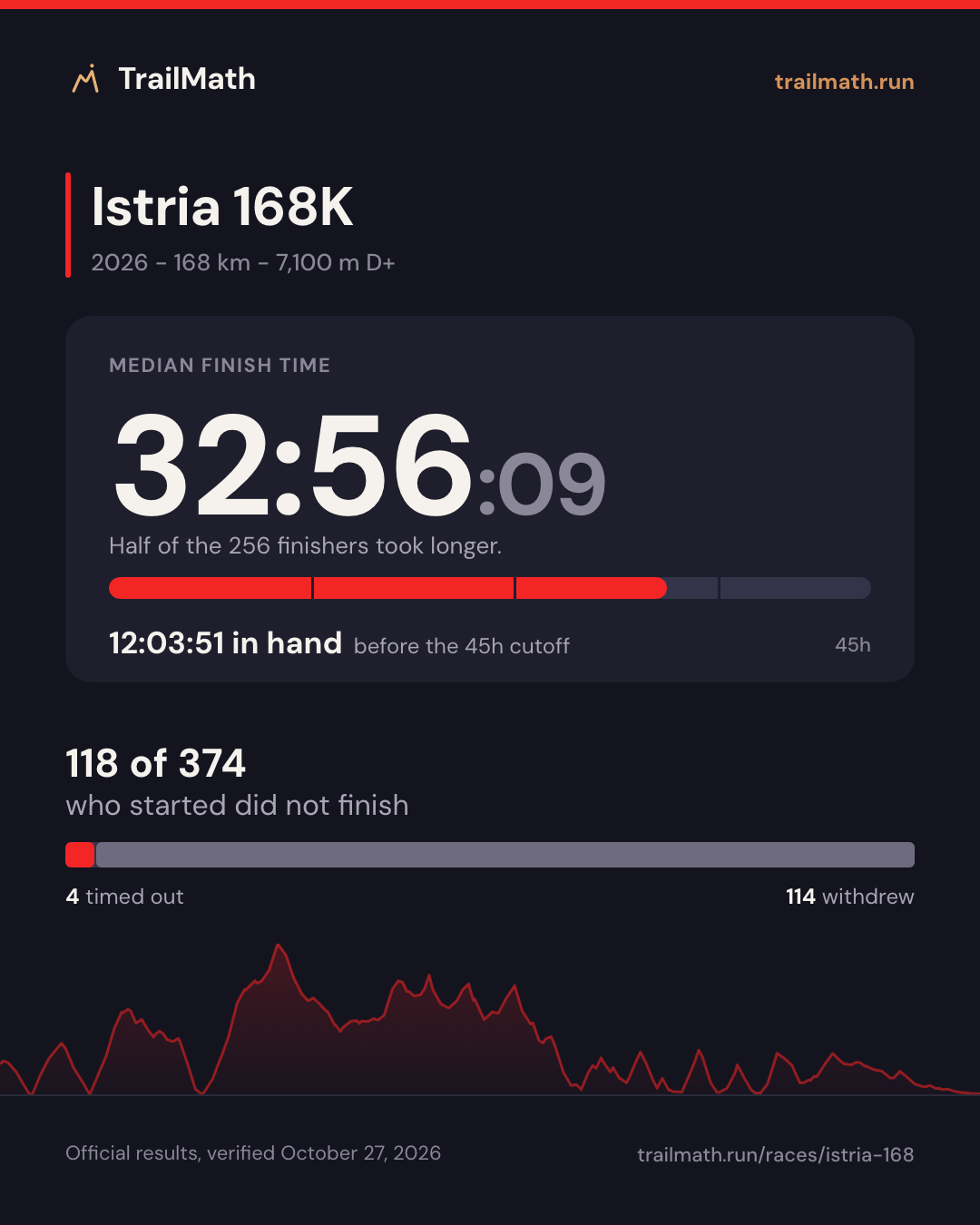The height and width of the screenshot is (1225, 980).
Task: Click the 32:56 median time value
Action: tap(293, 465)
